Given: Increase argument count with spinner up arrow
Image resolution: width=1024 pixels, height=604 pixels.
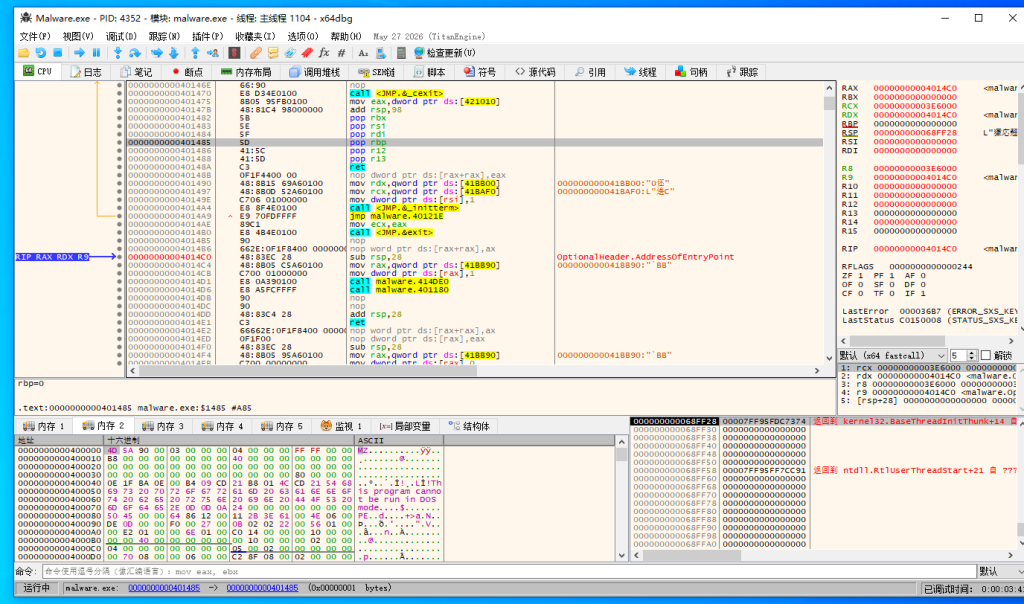Looking at the screenshot, I should point(972,353).
